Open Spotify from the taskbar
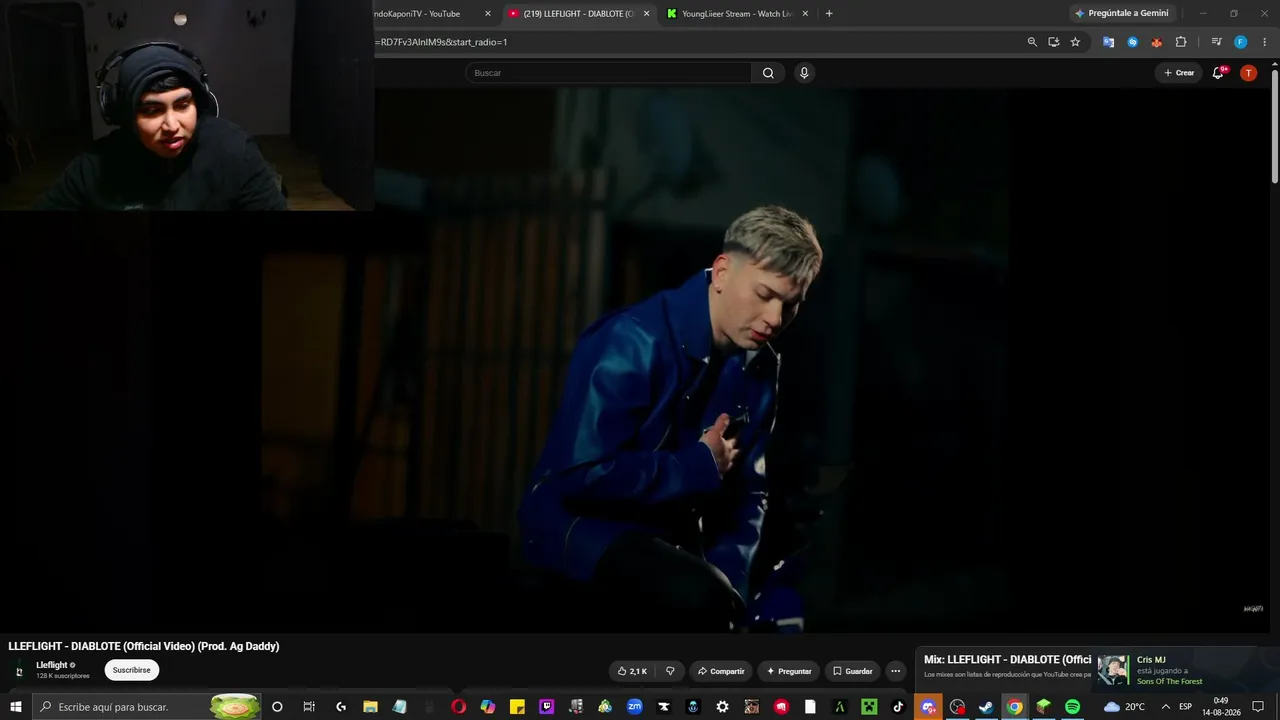The height and width of the screenshot is (720, 1280). pos(1072,707)
